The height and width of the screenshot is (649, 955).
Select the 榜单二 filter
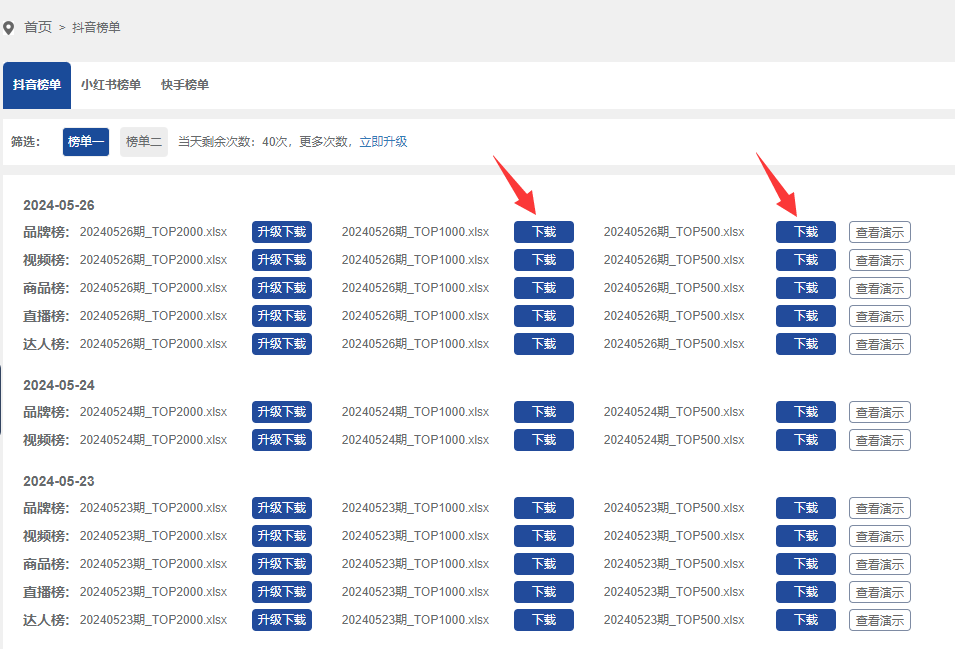[144, 142]
